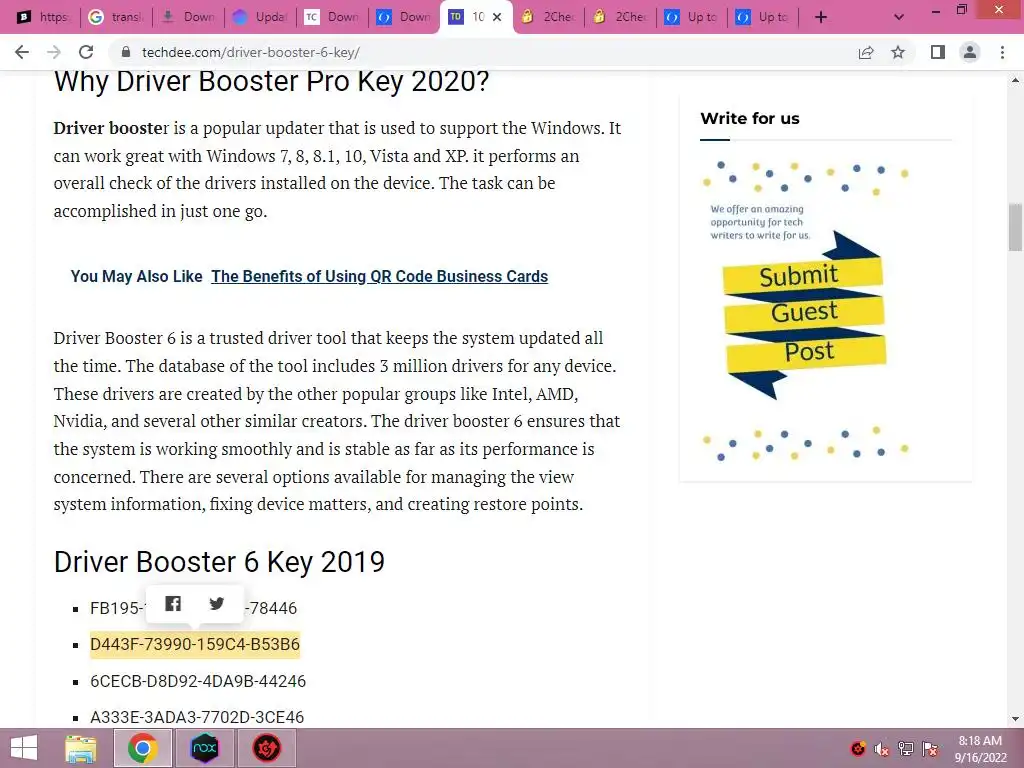Switch to the Updat tab
The height and width of the screenshot is (768, 1024).
pyautogui.click(x=260, y=17)
